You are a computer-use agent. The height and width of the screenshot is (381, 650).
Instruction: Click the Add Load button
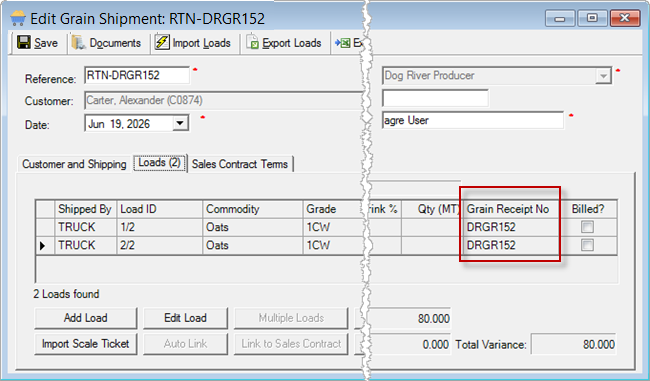(86, 318)
